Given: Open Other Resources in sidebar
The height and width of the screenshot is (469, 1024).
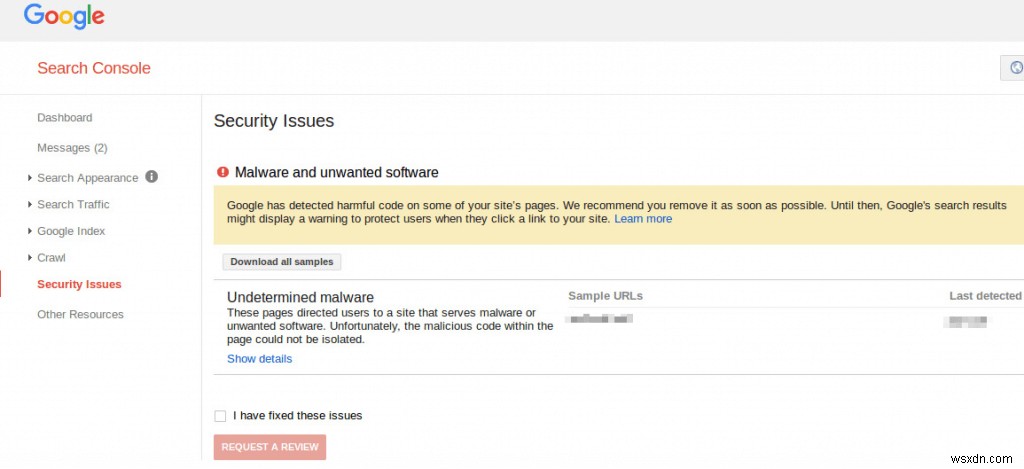Looking at the screenshot, I should 80,315.
